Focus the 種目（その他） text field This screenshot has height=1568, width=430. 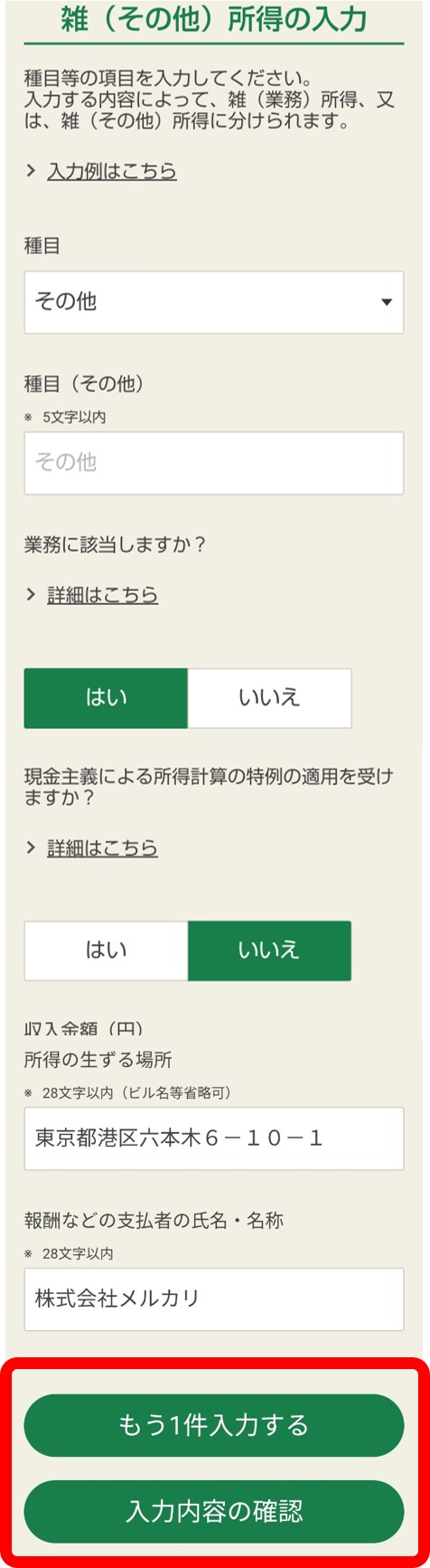point(214,463)
